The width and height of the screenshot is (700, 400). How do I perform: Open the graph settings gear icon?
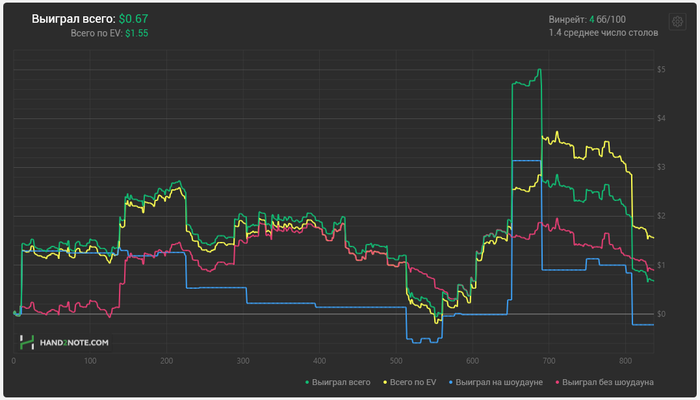point(677,21)
